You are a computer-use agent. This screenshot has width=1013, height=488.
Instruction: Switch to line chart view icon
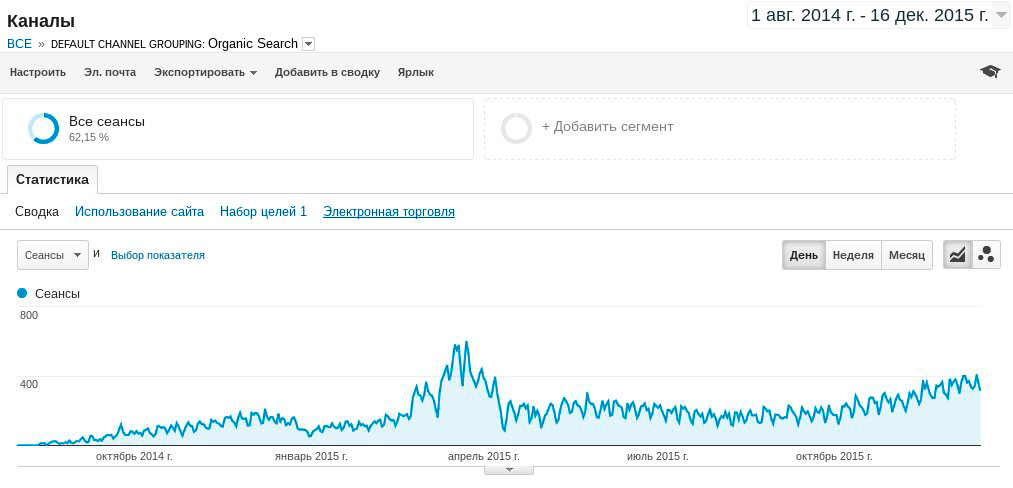coord(958,255)
